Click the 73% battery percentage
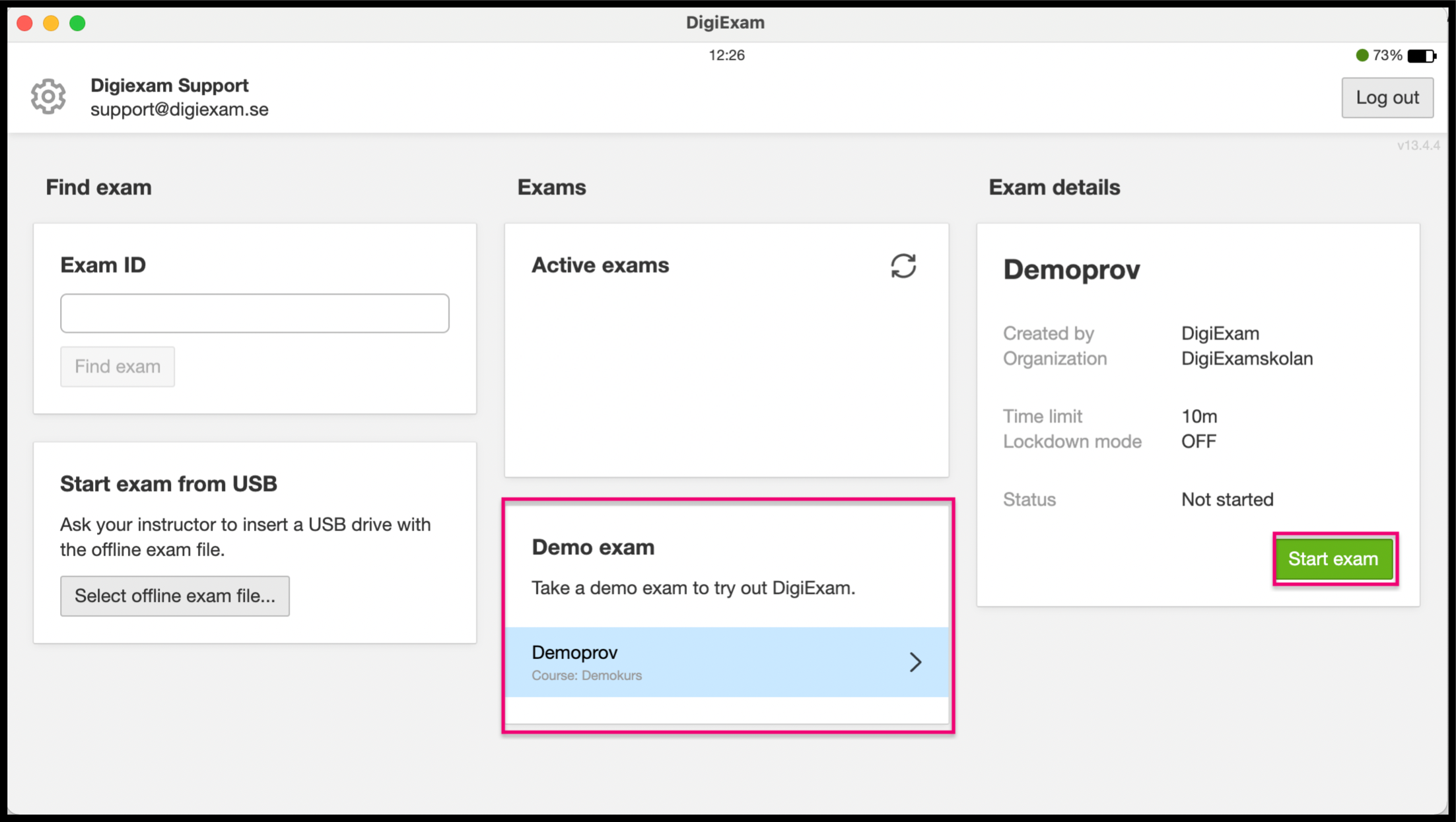1456x822 pixels. [x=1387, y=55]
